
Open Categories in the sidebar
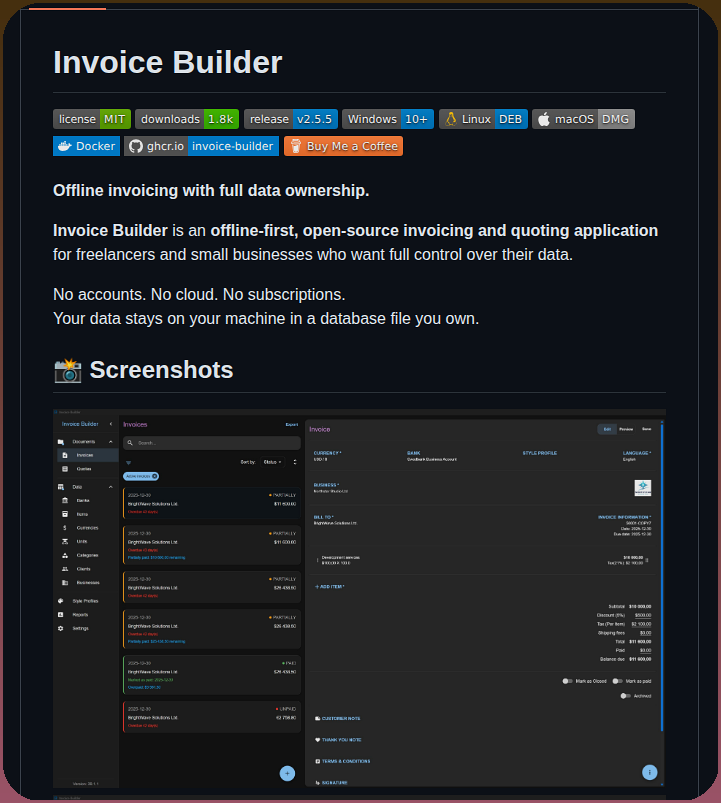(87, 555)
